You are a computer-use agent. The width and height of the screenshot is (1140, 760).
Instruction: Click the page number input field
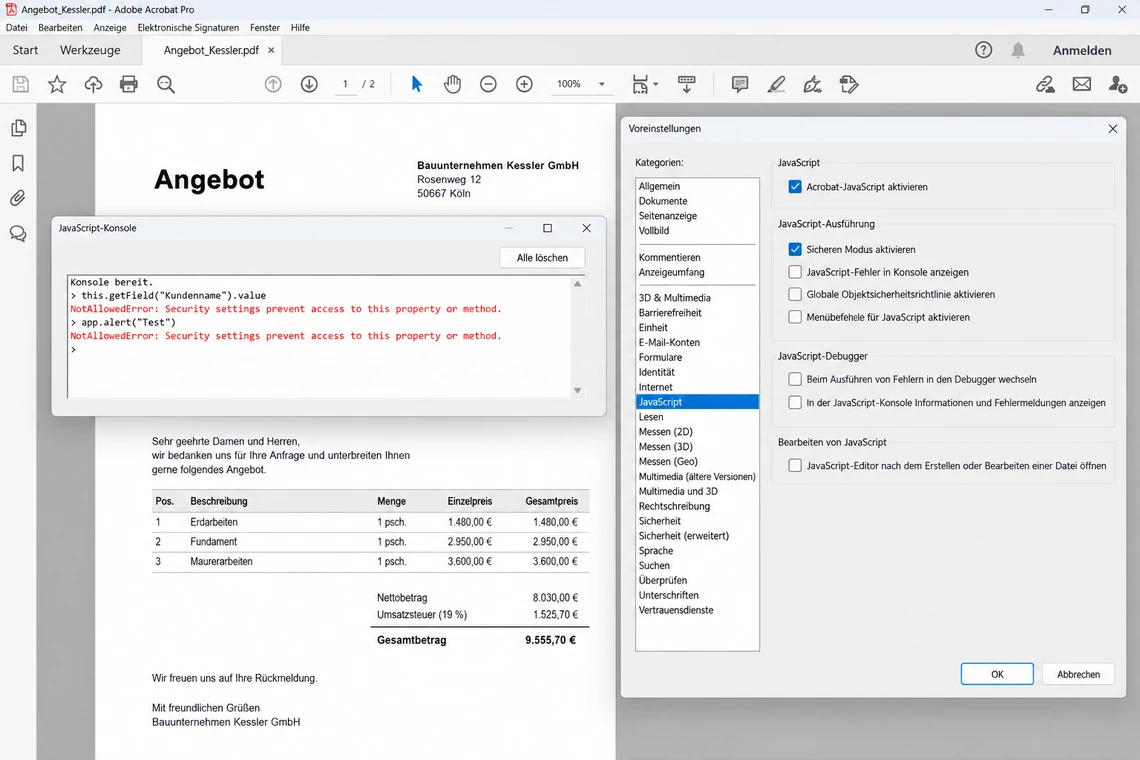coord(345,84)
